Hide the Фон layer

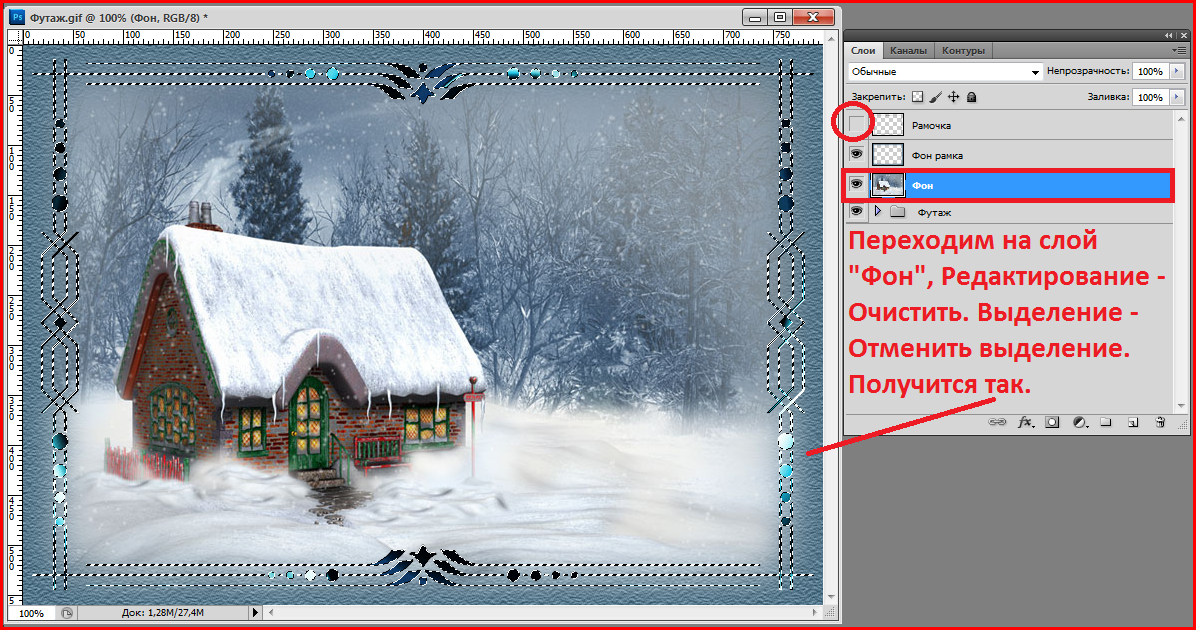pos(857,184)
